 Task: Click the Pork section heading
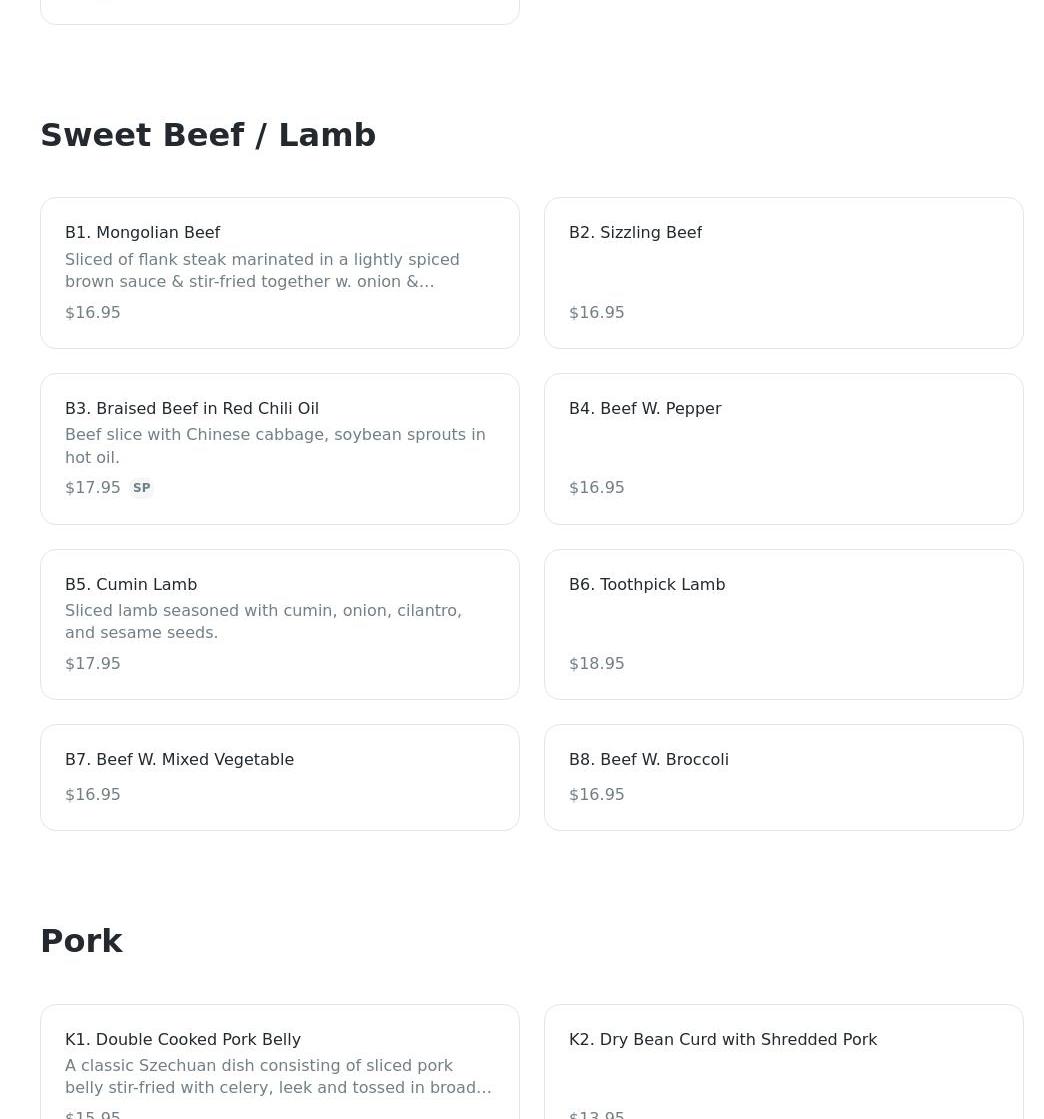81,941
